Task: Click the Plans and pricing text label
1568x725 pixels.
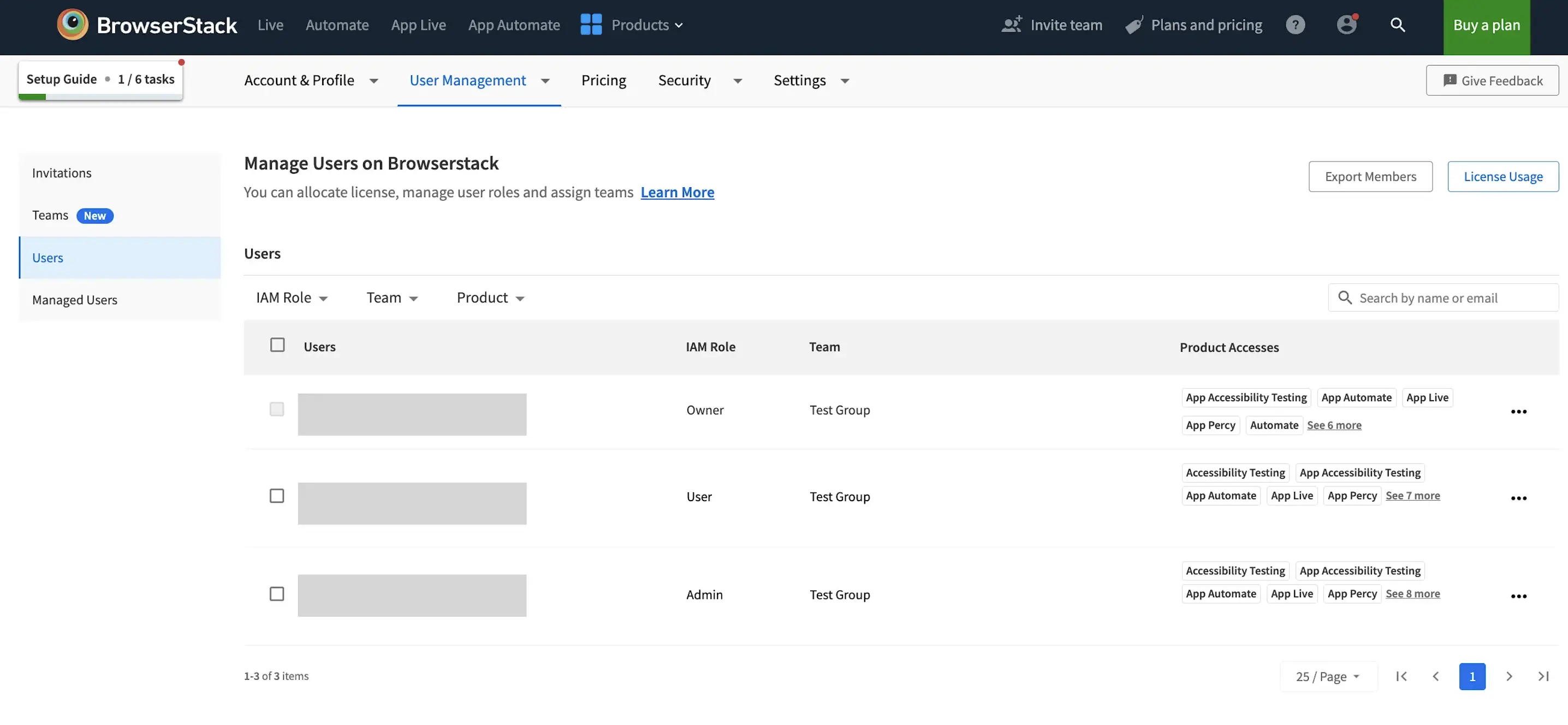Action: 1207,25
